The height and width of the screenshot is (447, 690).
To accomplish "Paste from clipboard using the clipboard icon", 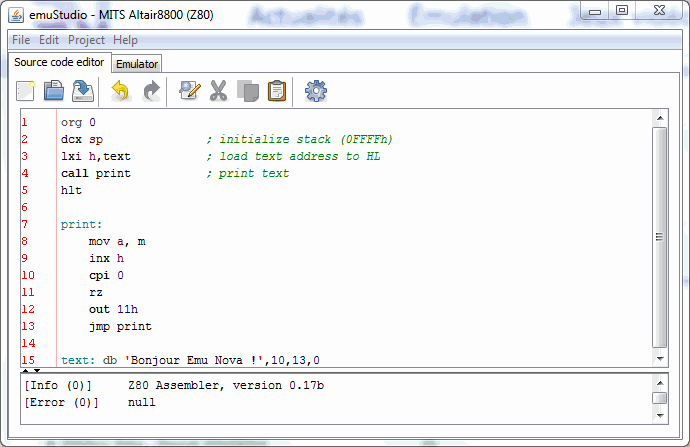I will pyautogui.click(x=277, y=92).
